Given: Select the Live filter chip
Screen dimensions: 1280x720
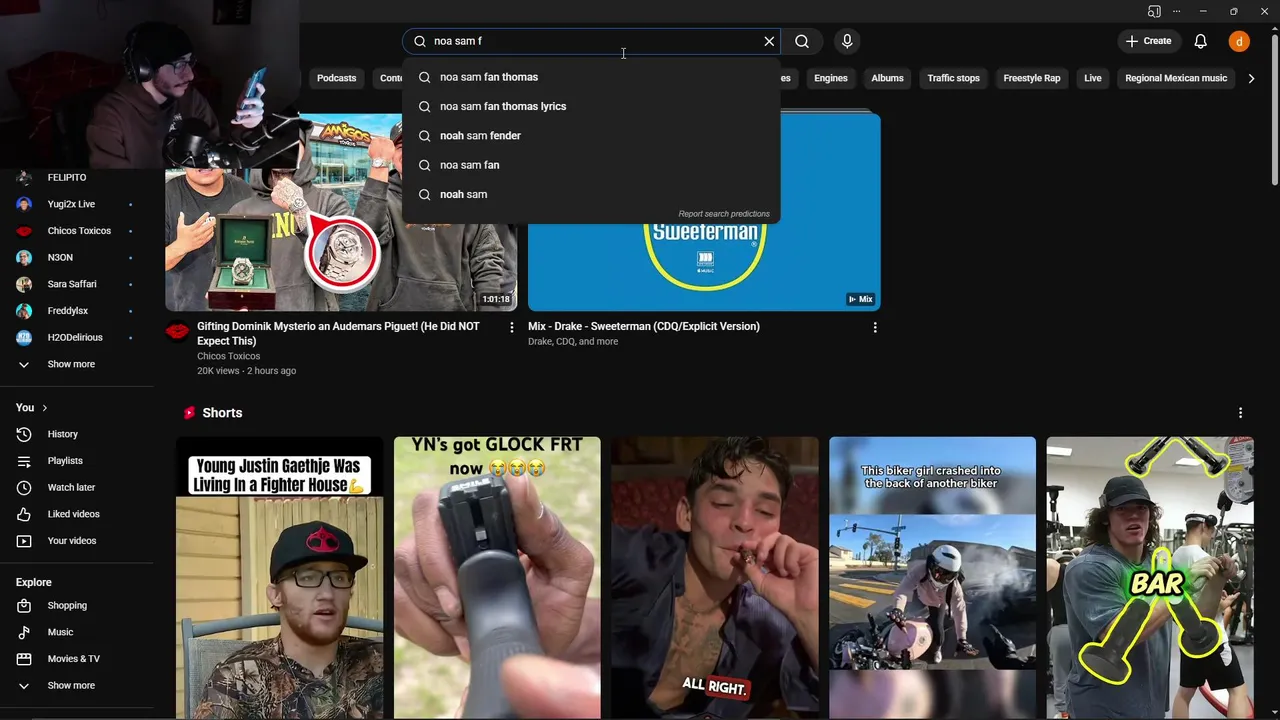Looking at the screenshot, I should point(1093,78).
